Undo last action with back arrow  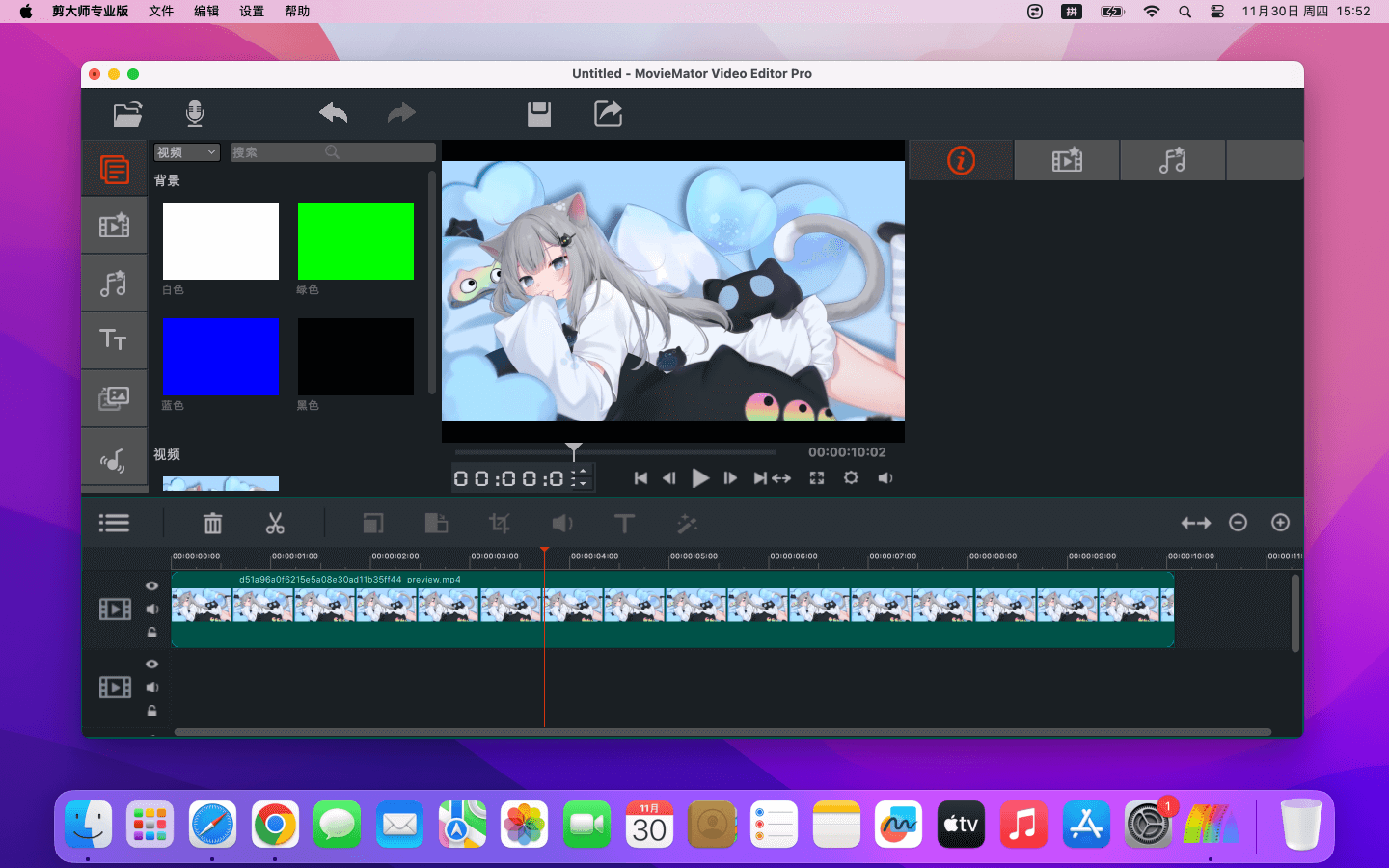[x=333, y=114]
